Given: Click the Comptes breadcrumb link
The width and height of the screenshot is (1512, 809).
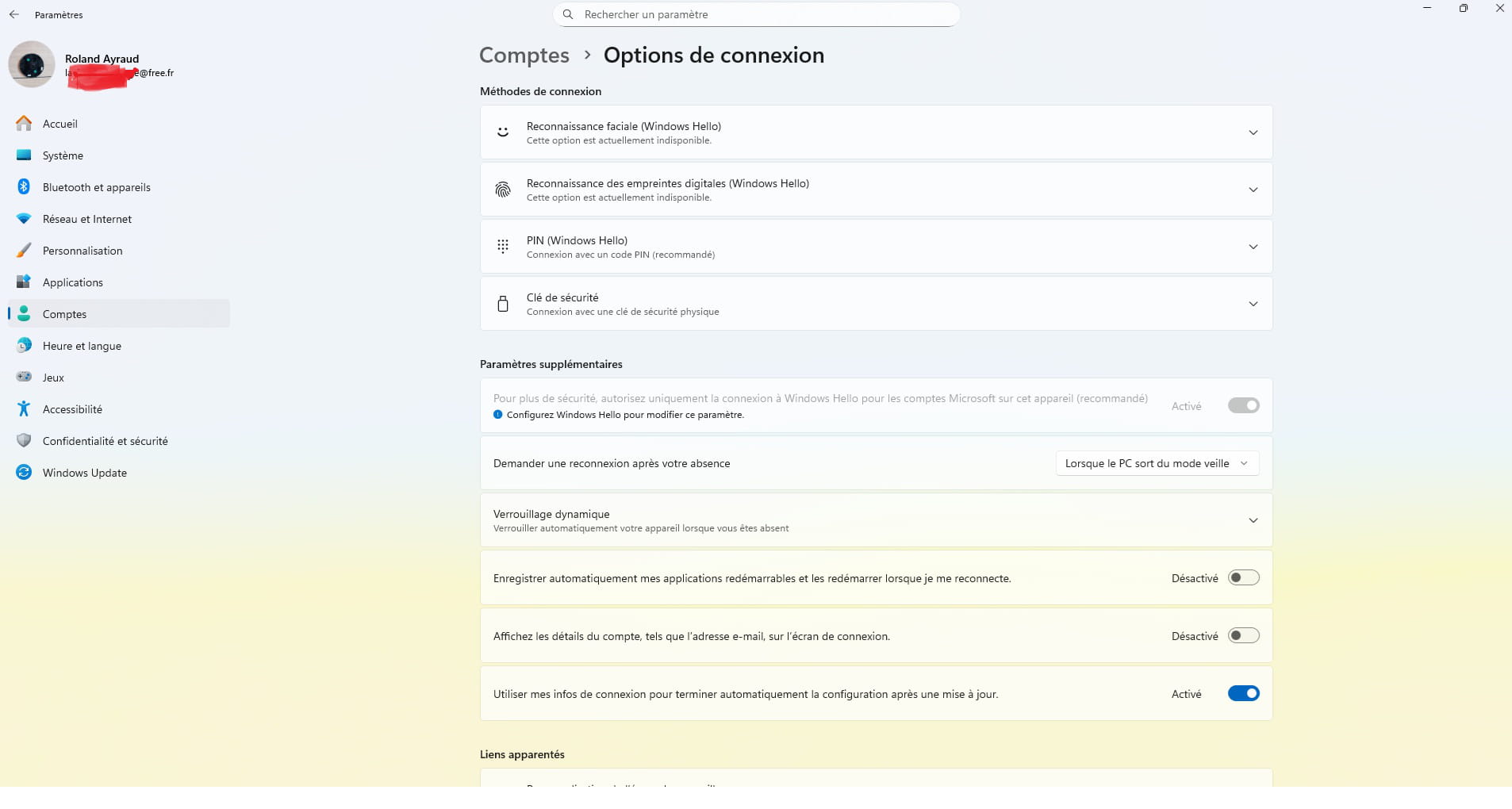Looking at the screenshot, I should click(524, 56).
